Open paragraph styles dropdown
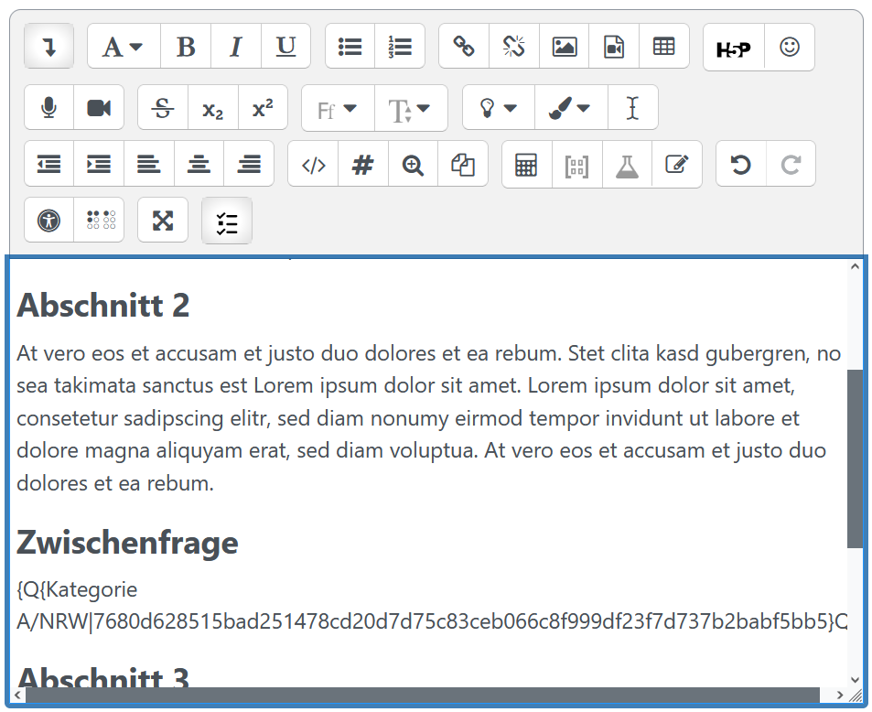Image resolution: width=872 pixels, height=712 pixels. [123, 47]
